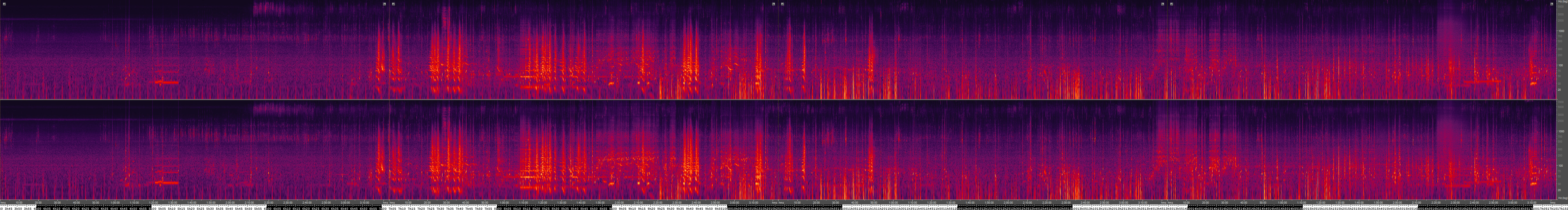1568x210 pixels.
Task: Click the fade-in handle of the first clip
Action: (x=4, y=4)
